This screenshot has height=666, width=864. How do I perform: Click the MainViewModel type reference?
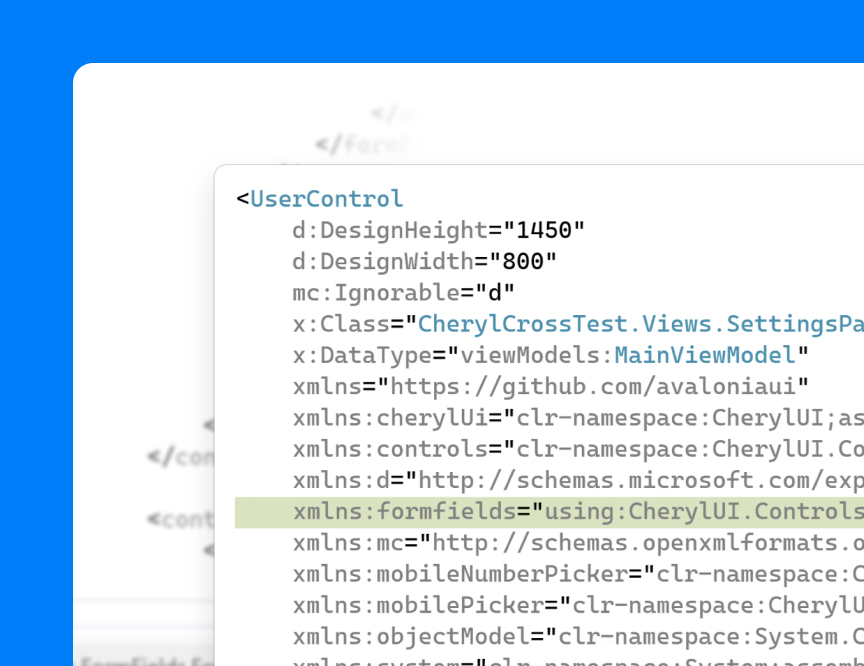(704, 355)
